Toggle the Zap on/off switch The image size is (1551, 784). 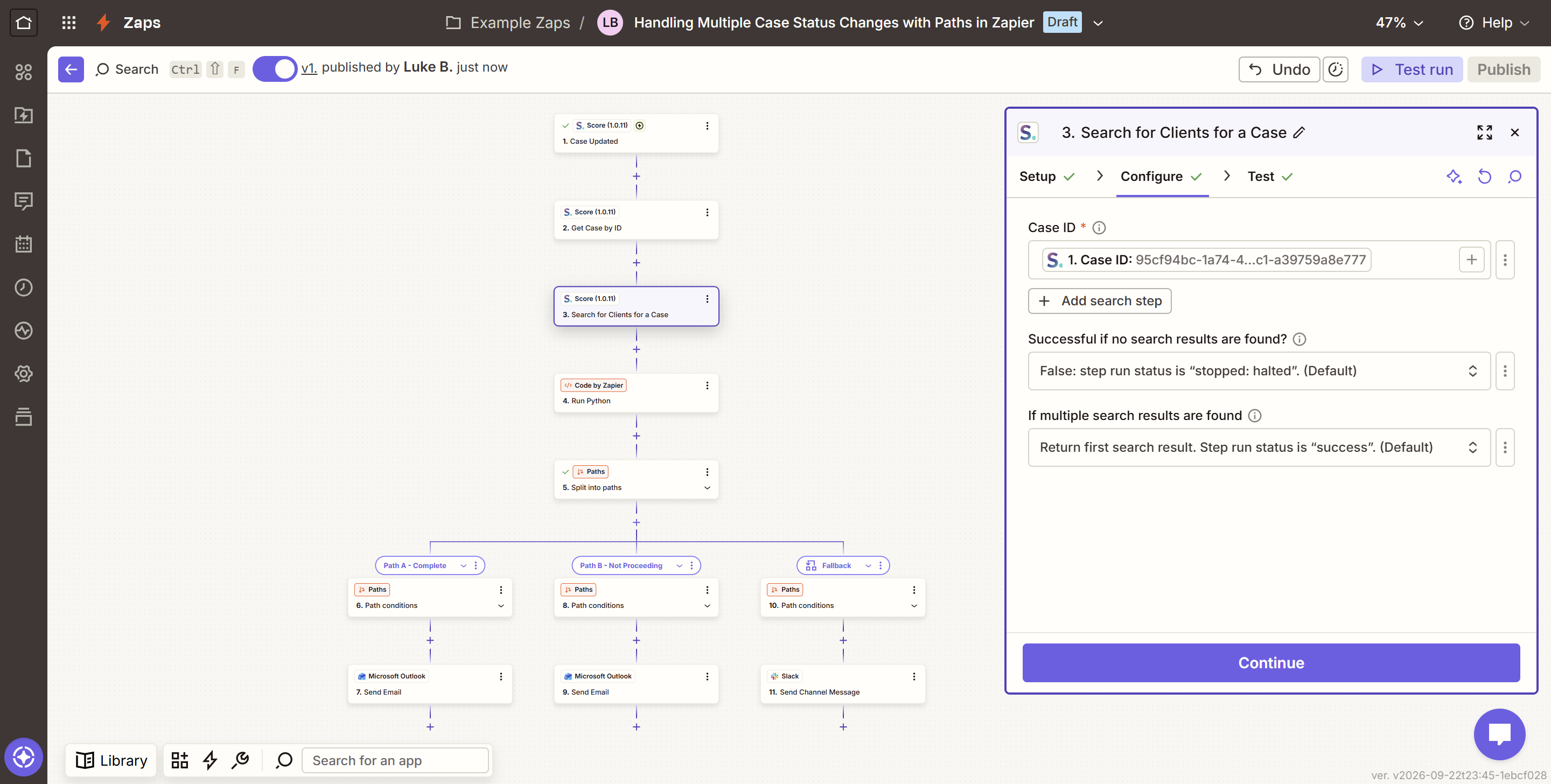275,69
